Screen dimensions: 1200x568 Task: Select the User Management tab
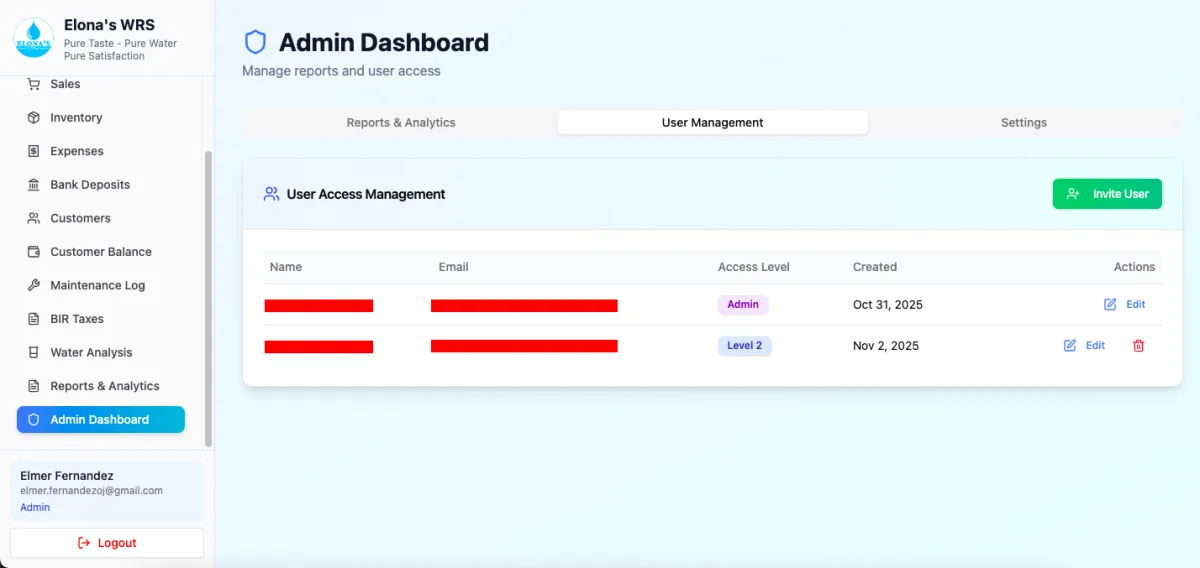coord(712,123)
